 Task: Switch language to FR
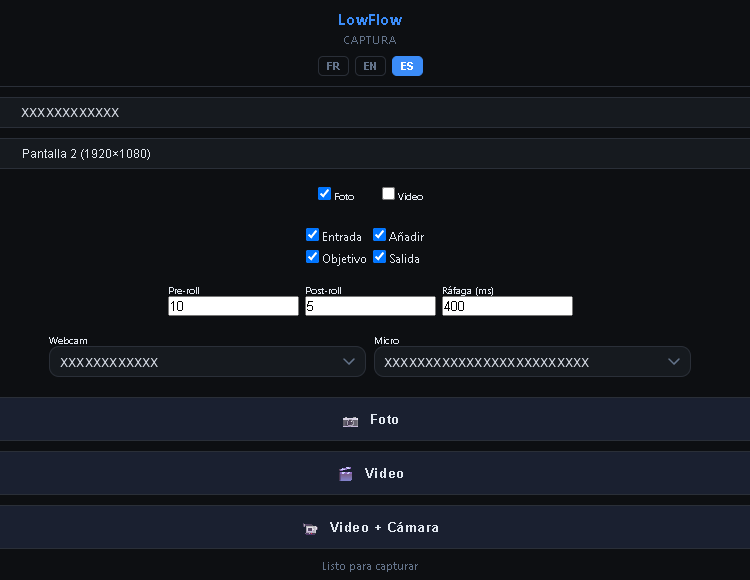pyautogui.click(x=333, y=66)
